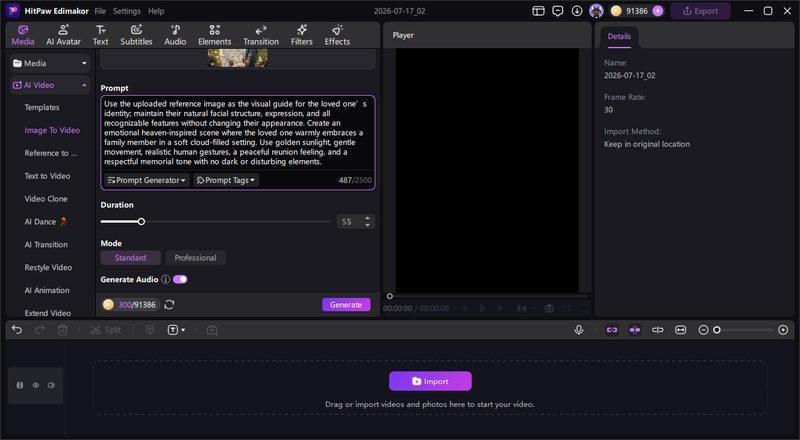Open the Filters tab
Screen dimensions: 800x440
tap(302, 35)
